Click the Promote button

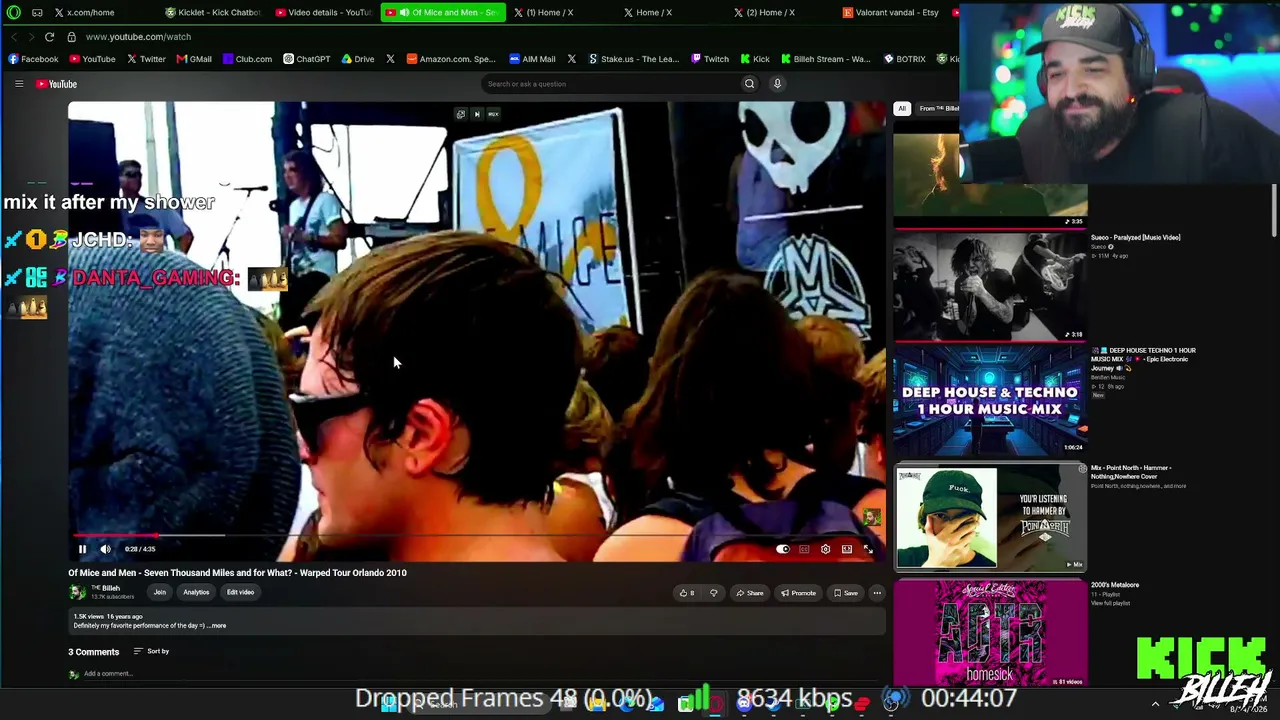[x=798, y=593]
